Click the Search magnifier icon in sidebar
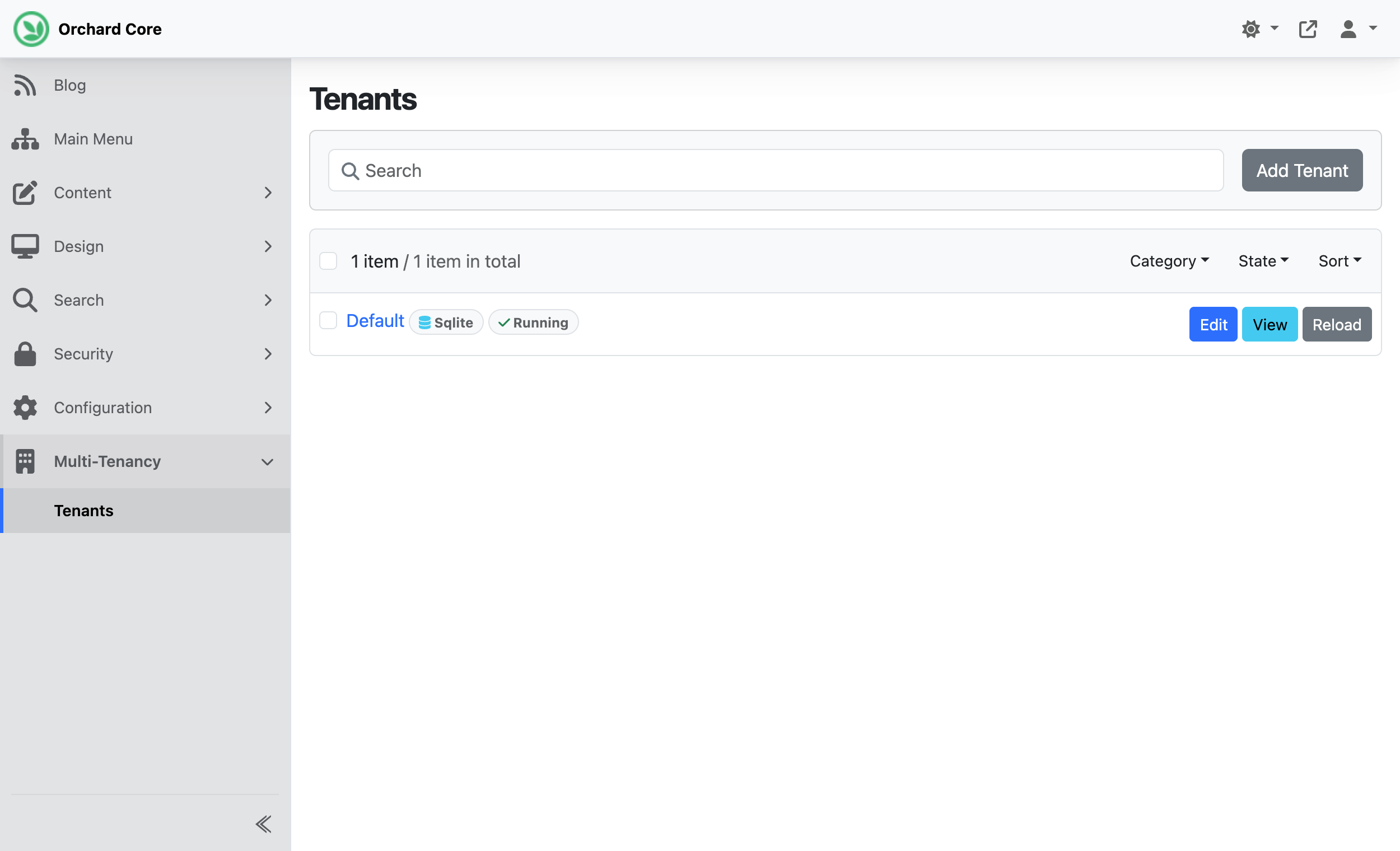 click(x=25, y=300)
